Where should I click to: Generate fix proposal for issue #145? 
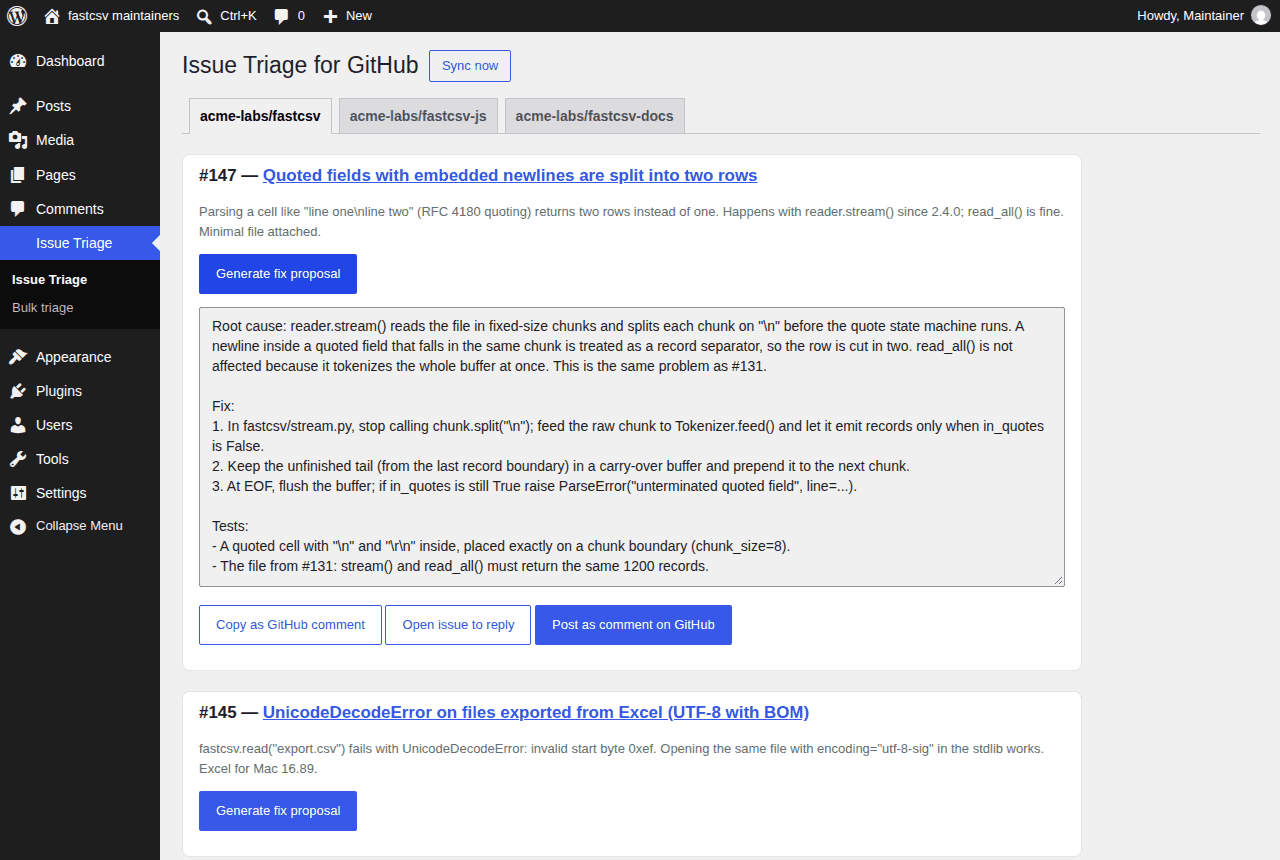(x=278, y=811)
